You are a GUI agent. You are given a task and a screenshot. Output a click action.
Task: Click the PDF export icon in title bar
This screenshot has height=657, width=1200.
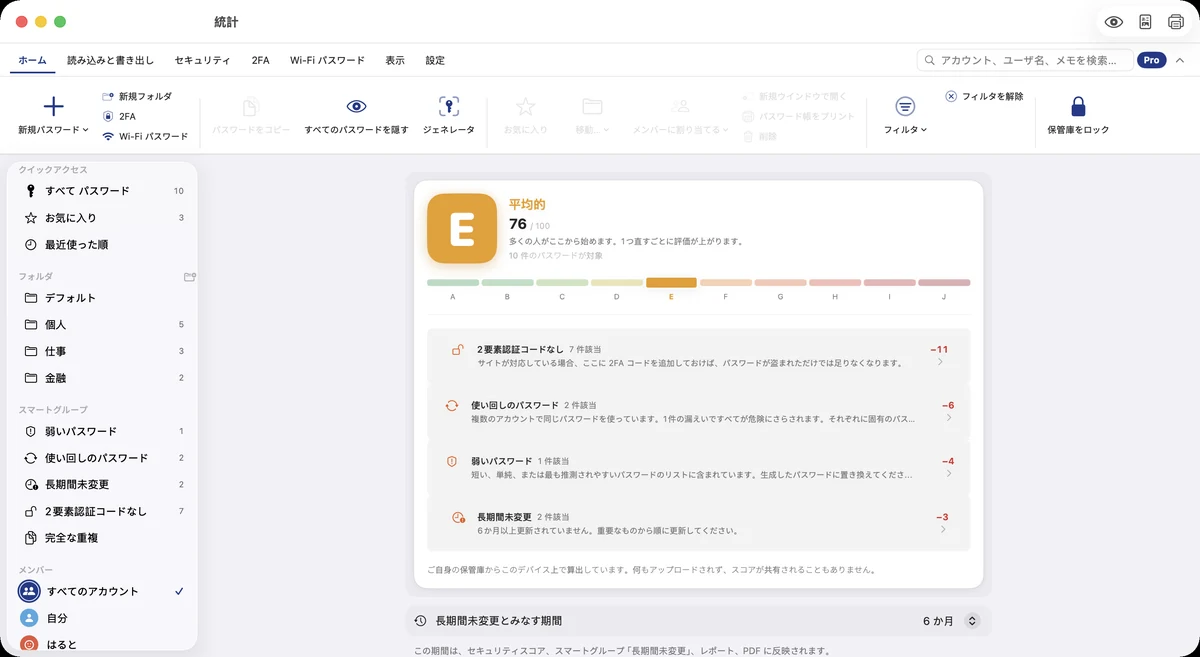click(x=1146, y=22)
